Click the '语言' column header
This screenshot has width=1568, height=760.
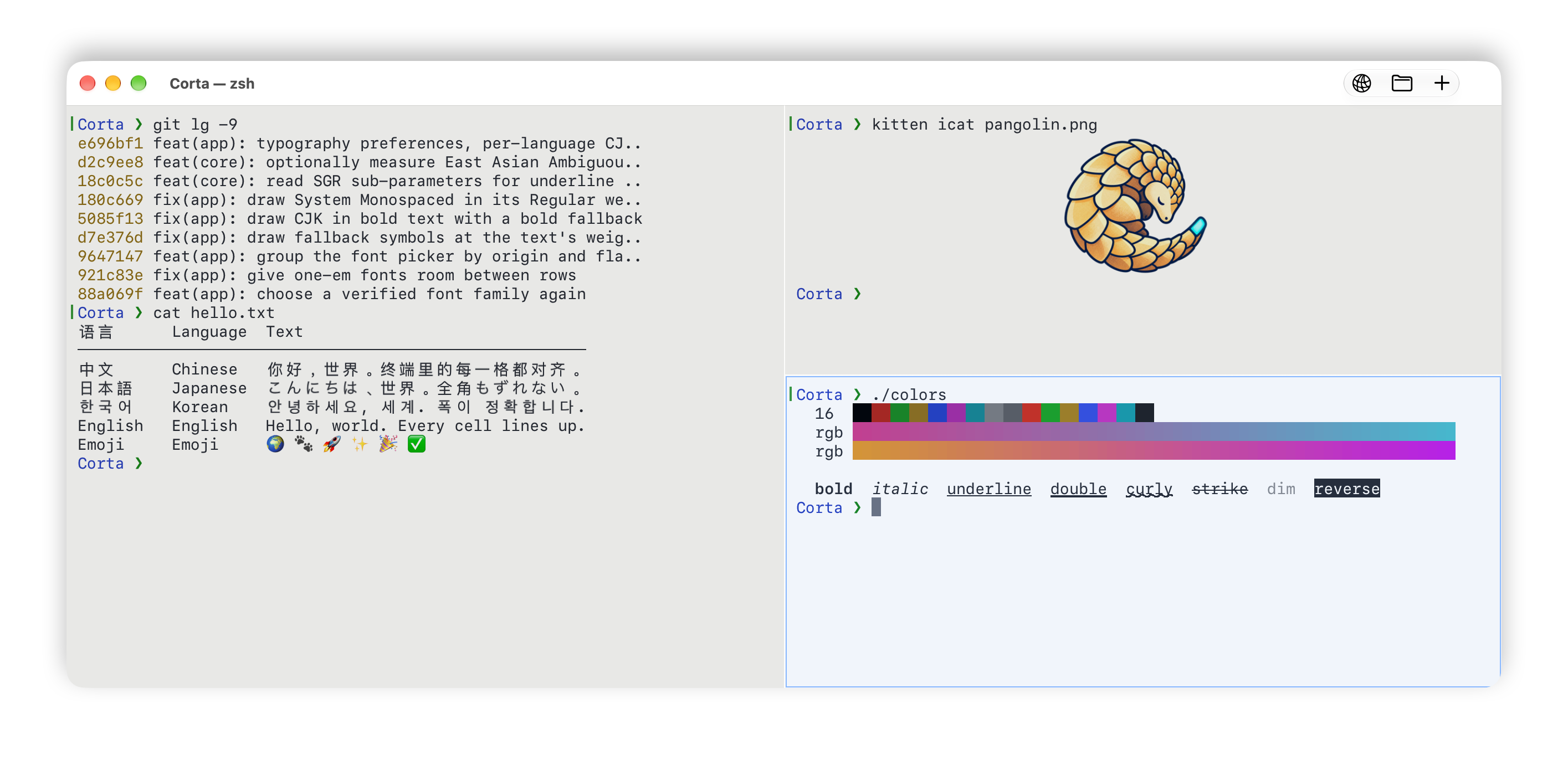[x=96, y=332]
